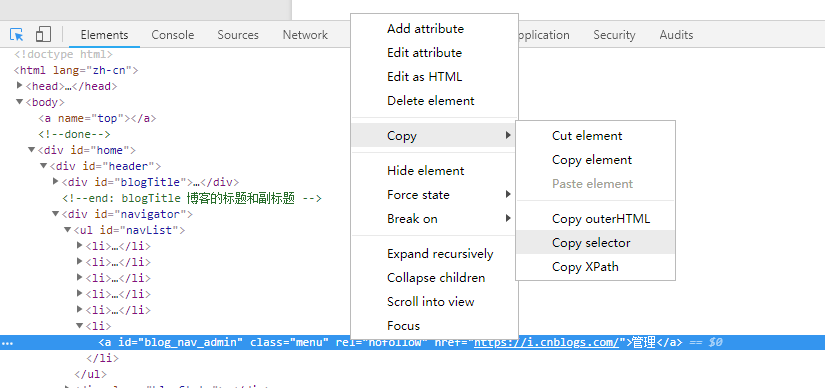Screen dimensions: 825x388
Task: Open the Copy submenu entry
Action: (x=435, y=136)
